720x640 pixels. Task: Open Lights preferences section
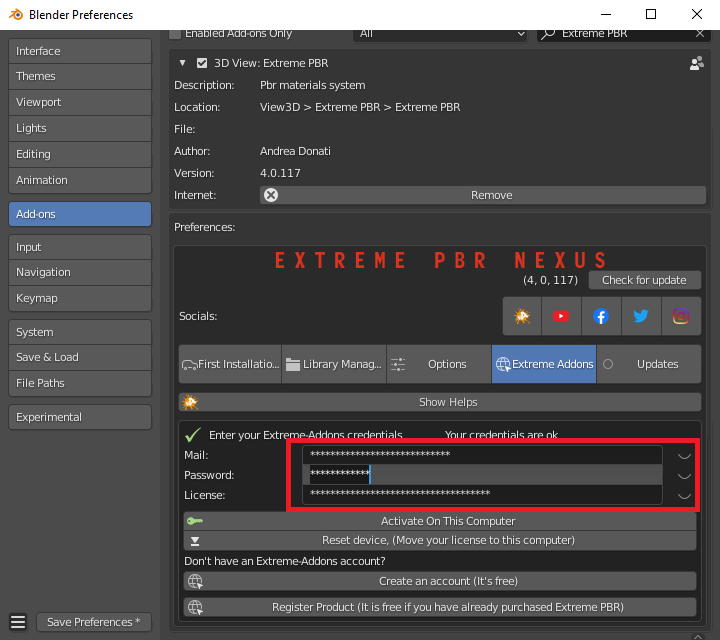click(x=80, y=128)
